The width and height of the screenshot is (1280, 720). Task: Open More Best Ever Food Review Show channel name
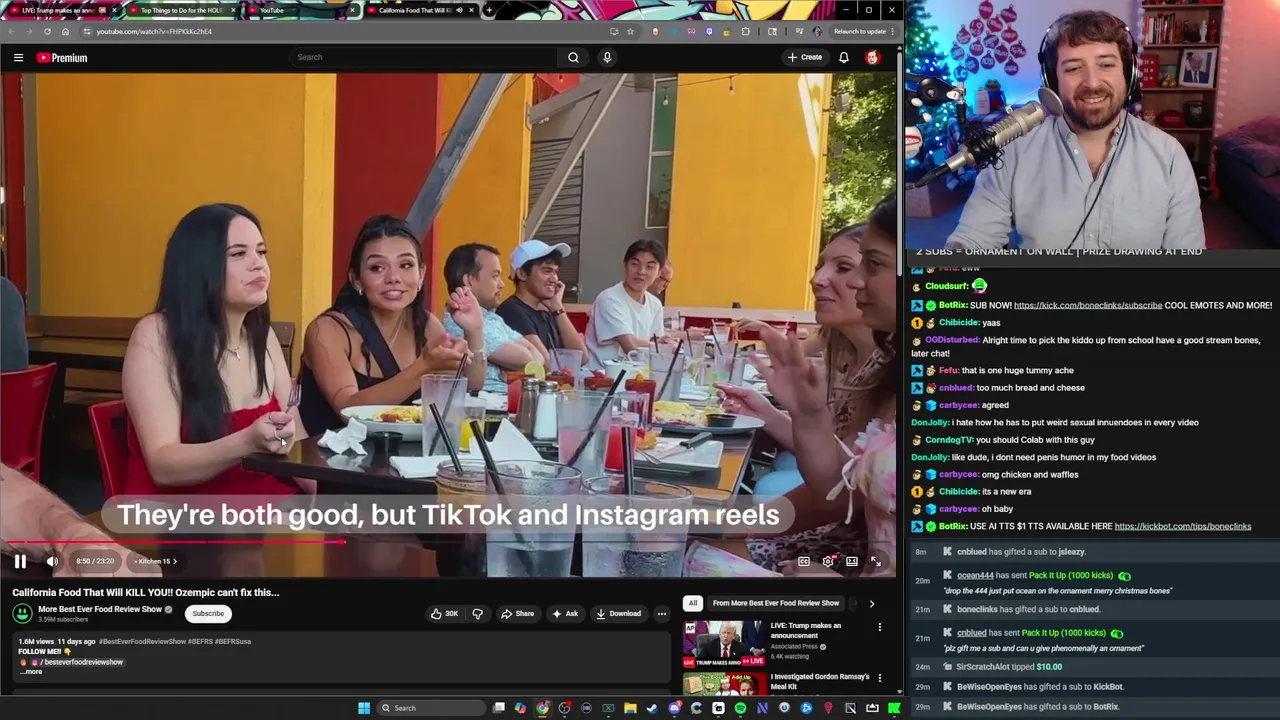[100, 609]
